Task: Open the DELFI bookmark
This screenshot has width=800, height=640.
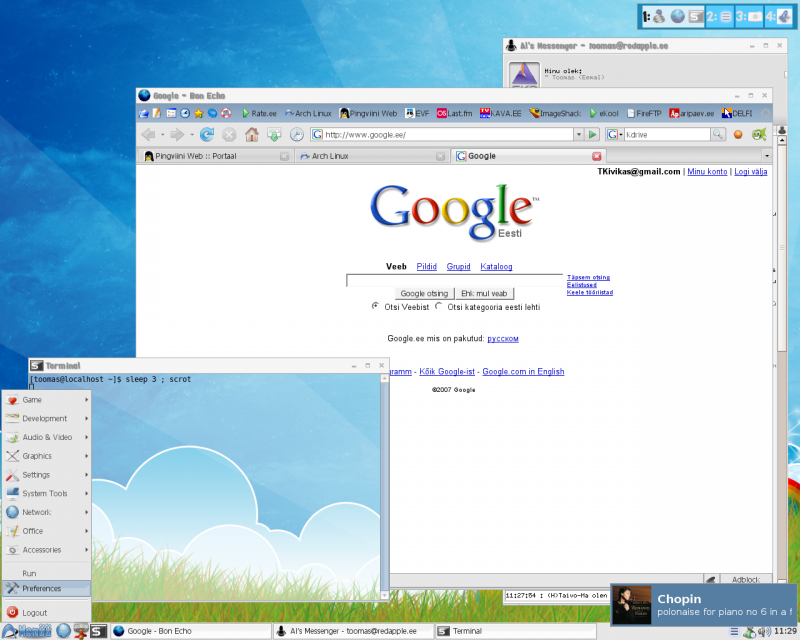Action: [x=737, y=113]
